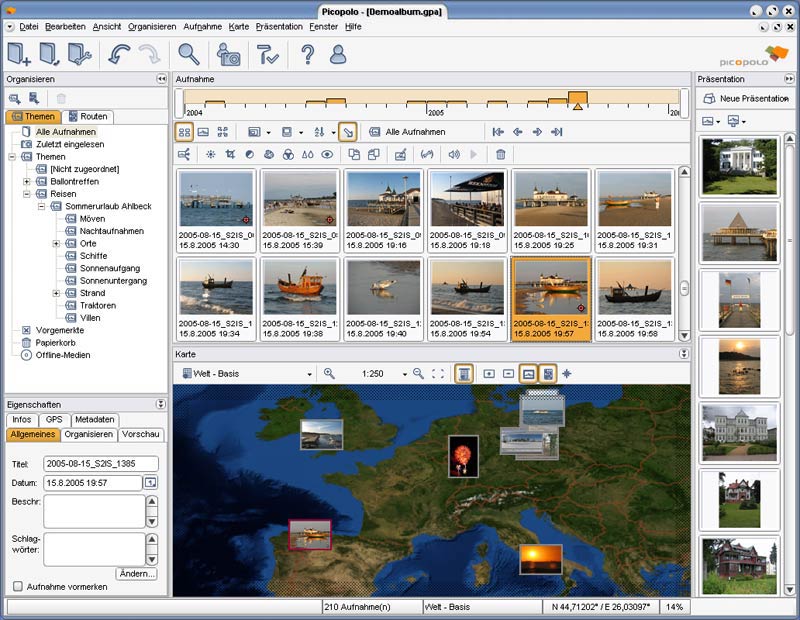Viewport: 800px width, 620px height.
Task: Delete the photo with the trash icon
Action: 501,154
